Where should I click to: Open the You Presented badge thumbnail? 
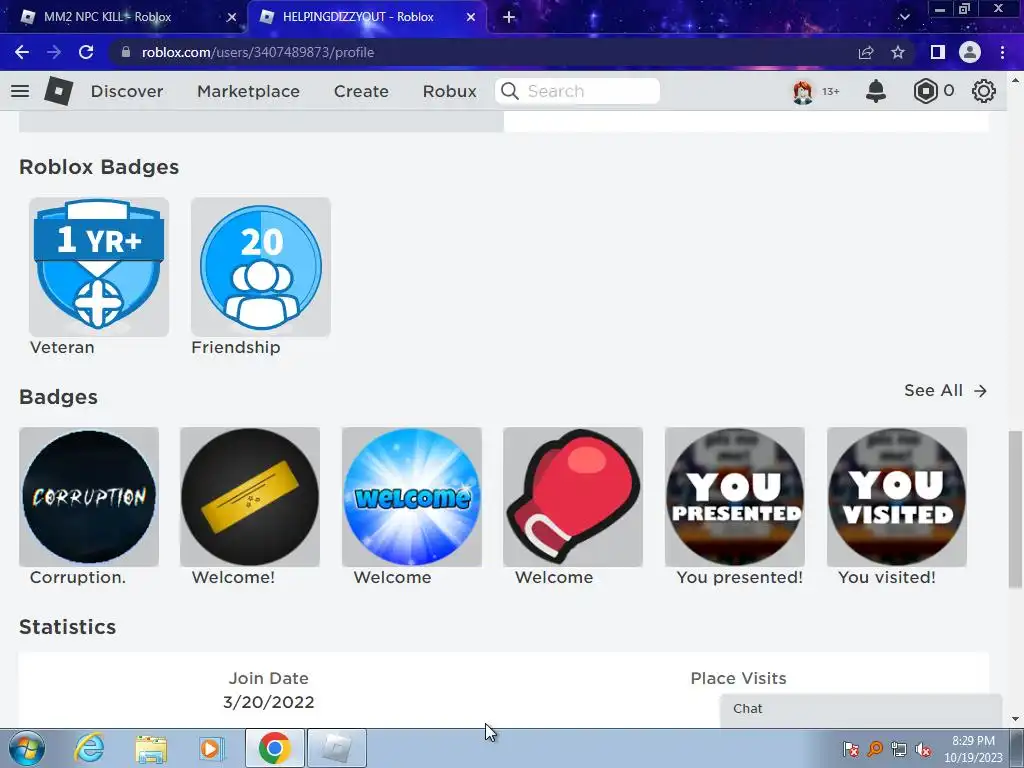(x=735, y=497)
